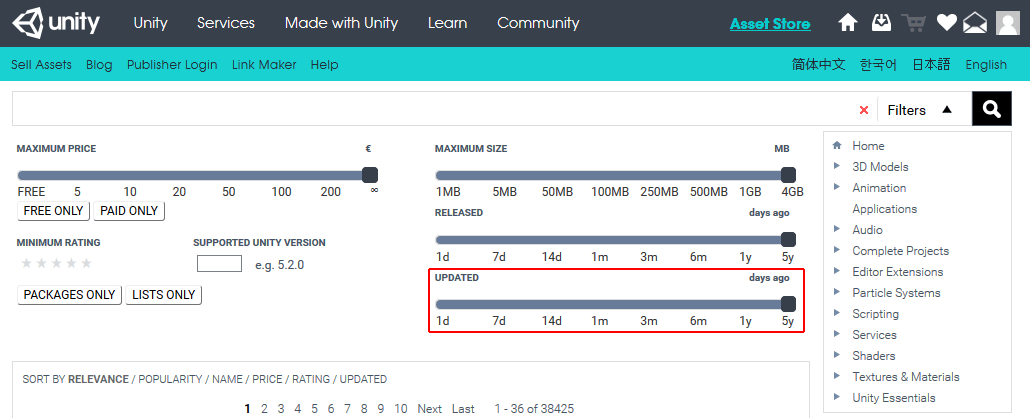
Task: Set minimum rating to five stars
Action: click(86, 264)
